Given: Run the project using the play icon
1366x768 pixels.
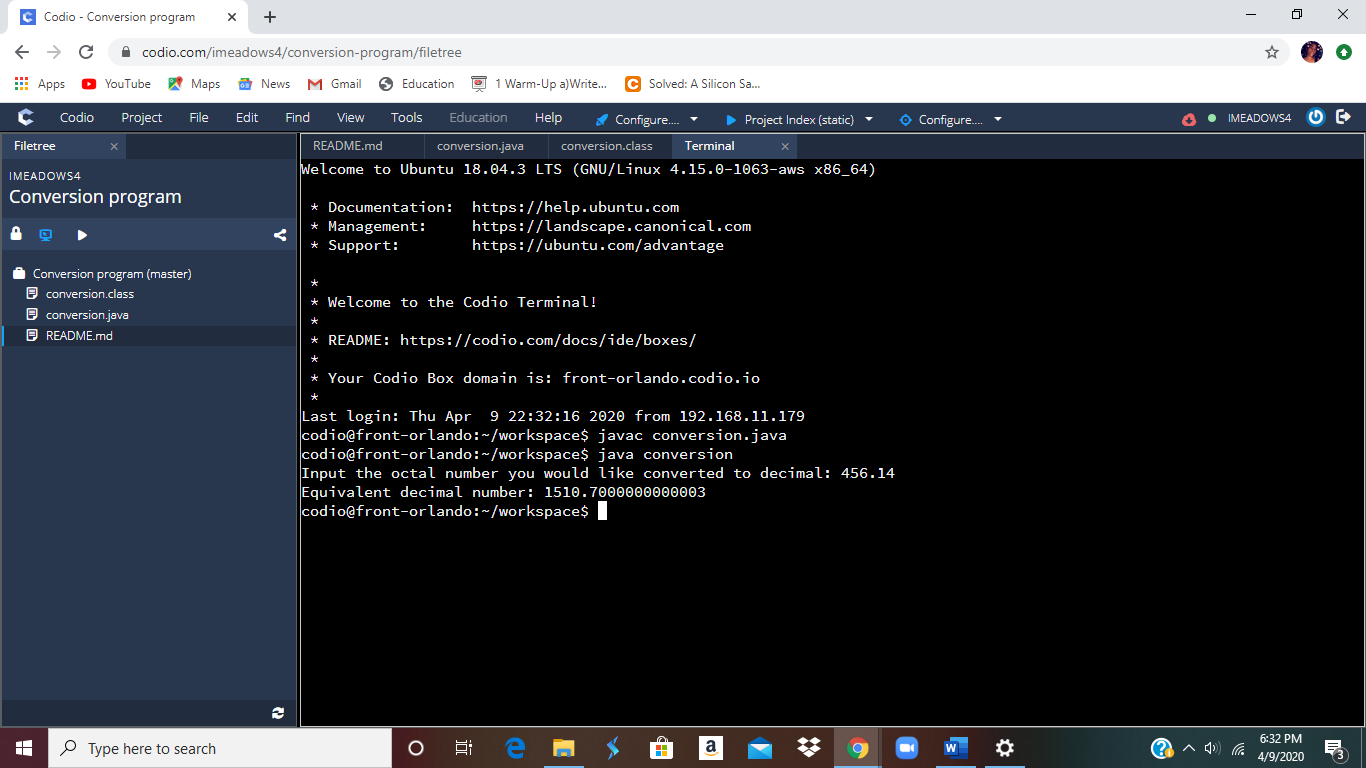Looking at the screenshot, I should click(x=82, y=235).
